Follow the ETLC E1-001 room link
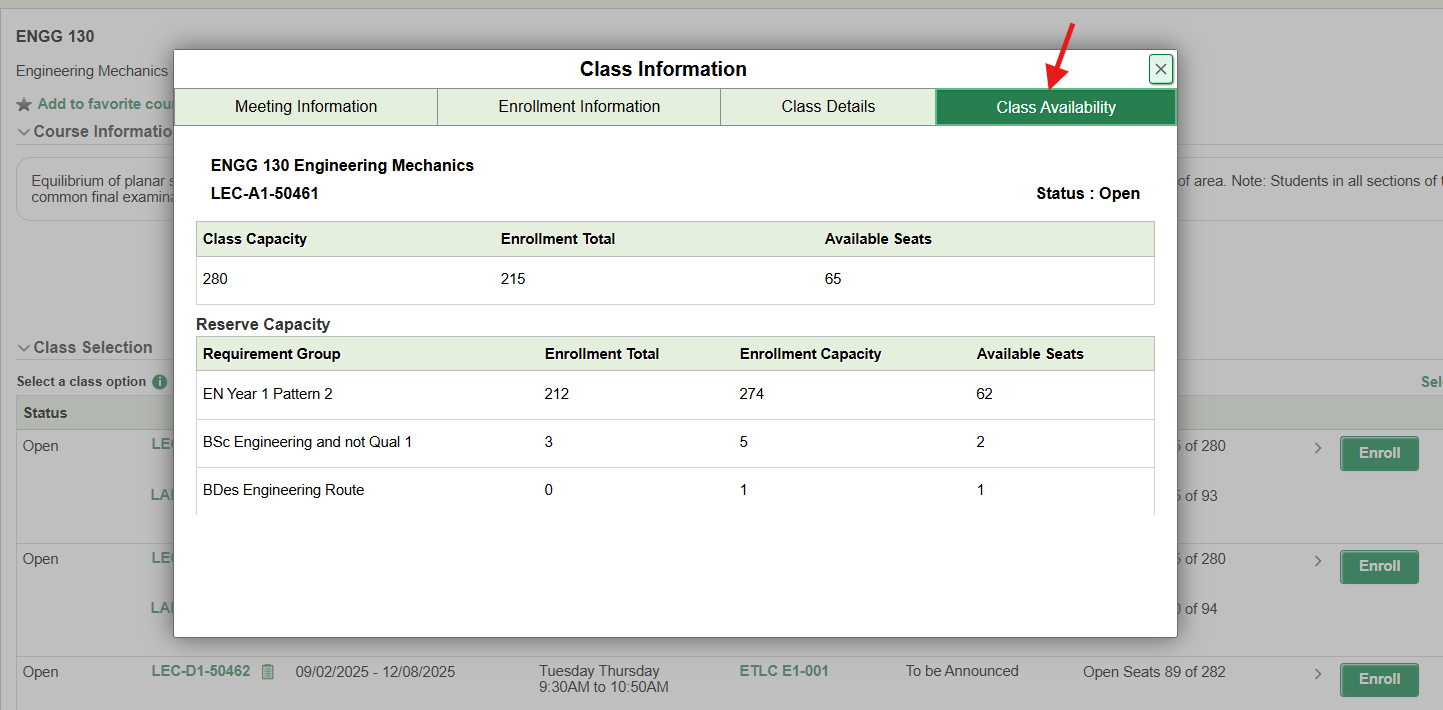Screen dimensions: 1443x710 point(784,671)
